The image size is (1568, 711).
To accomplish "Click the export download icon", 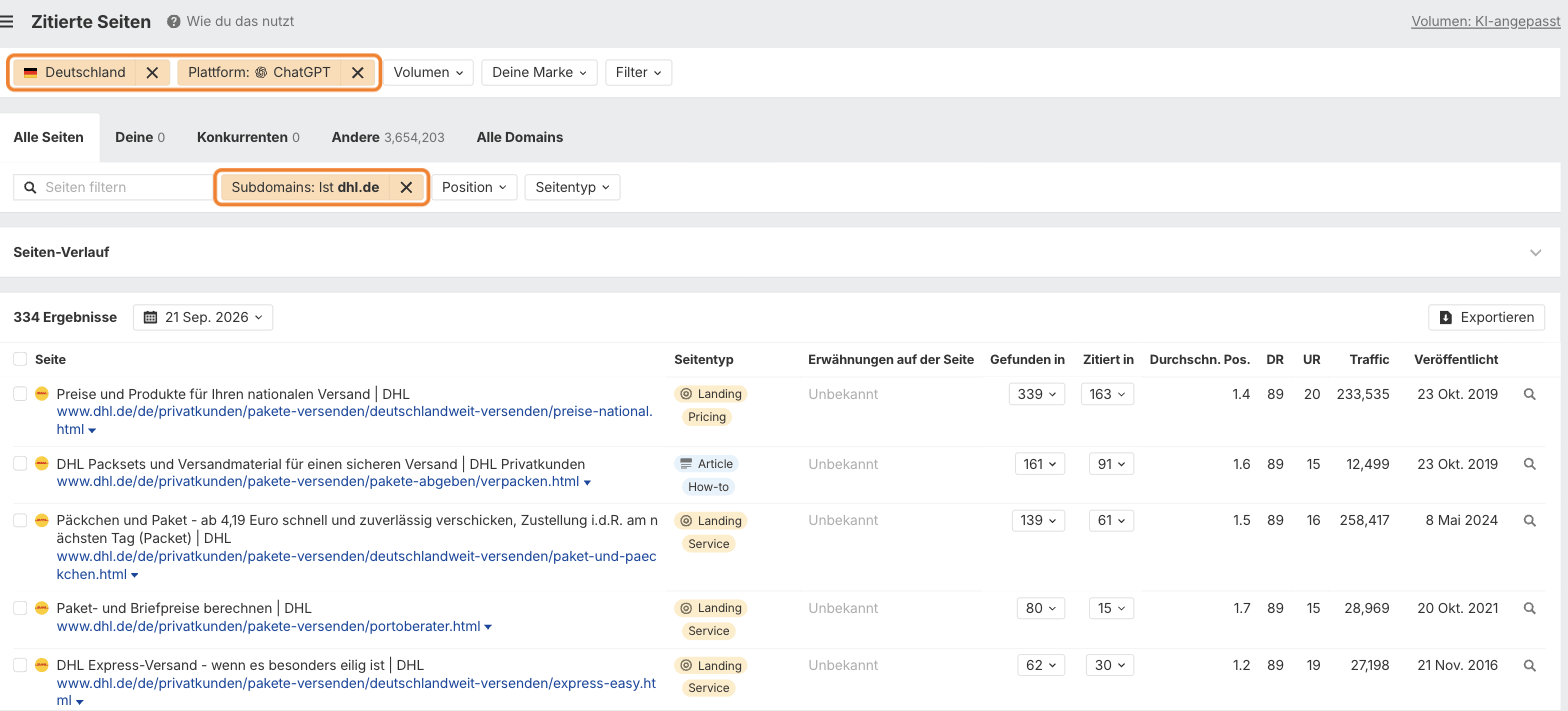I will point(1445,317).
